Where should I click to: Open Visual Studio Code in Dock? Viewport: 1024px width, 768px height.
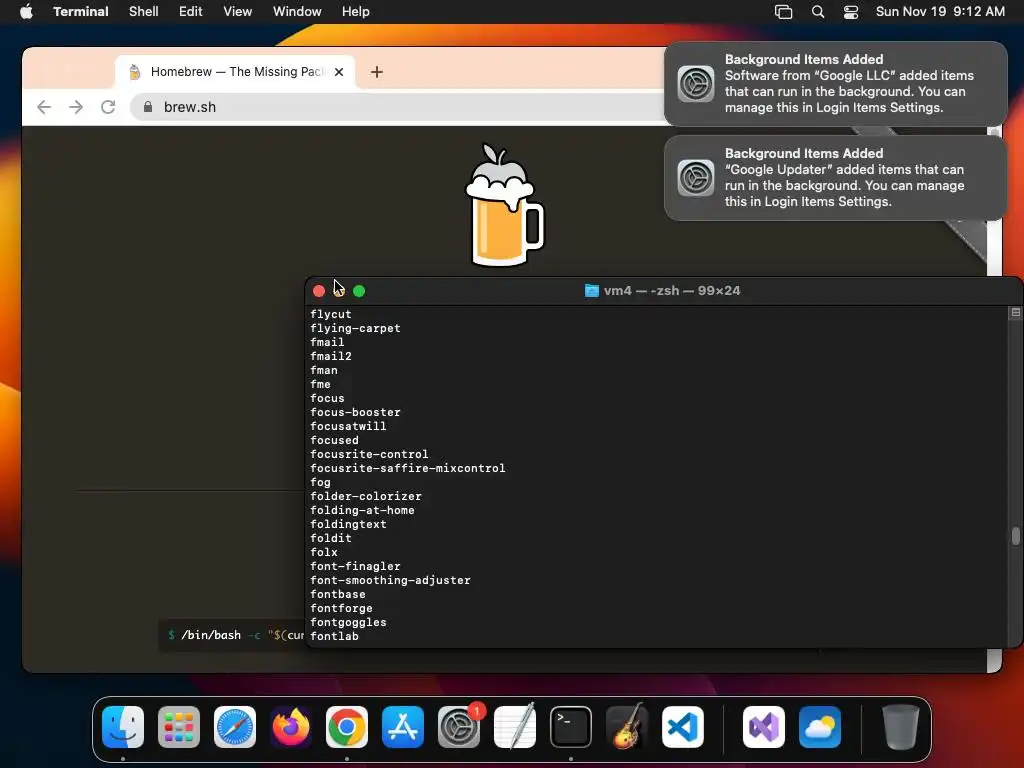click(683, 727)
